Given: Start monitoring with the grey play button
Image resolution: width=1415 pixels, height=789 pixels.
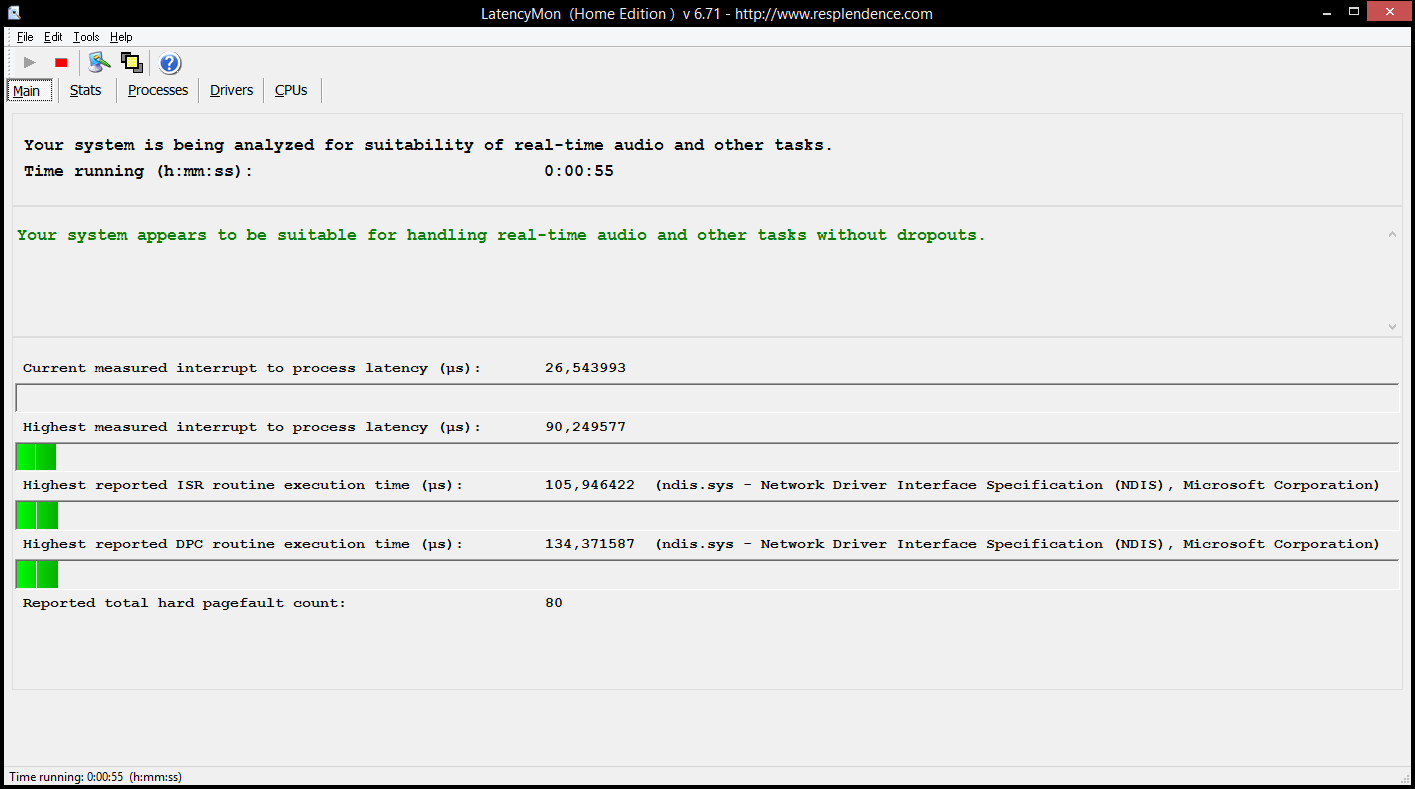Looking at the screenshot, I should (x=30, y=63).
